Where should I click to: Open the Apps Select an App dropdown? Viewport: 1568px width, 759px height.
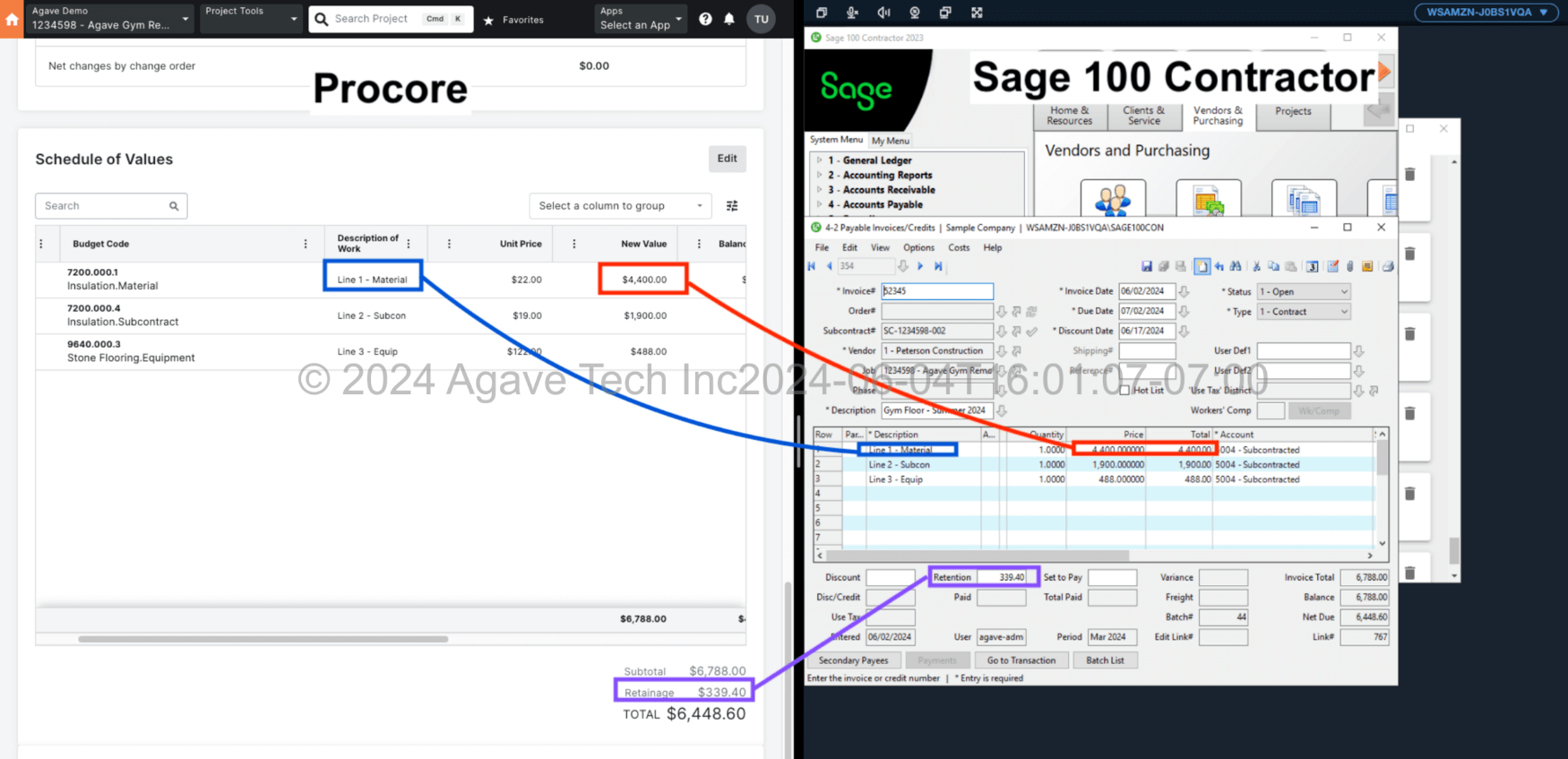(x=641, y=18)
